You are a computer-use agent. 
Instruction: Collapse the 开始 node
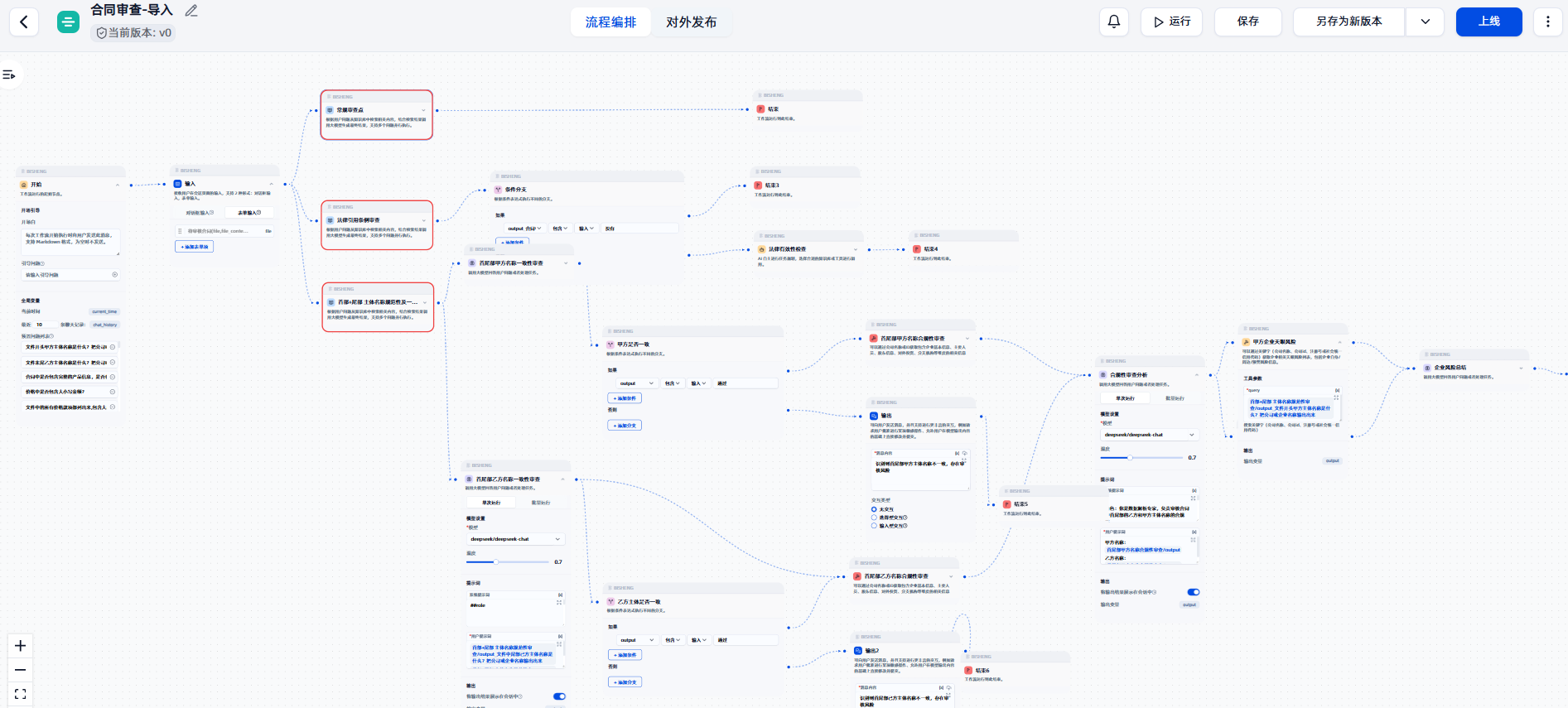(x=118, y=185)
